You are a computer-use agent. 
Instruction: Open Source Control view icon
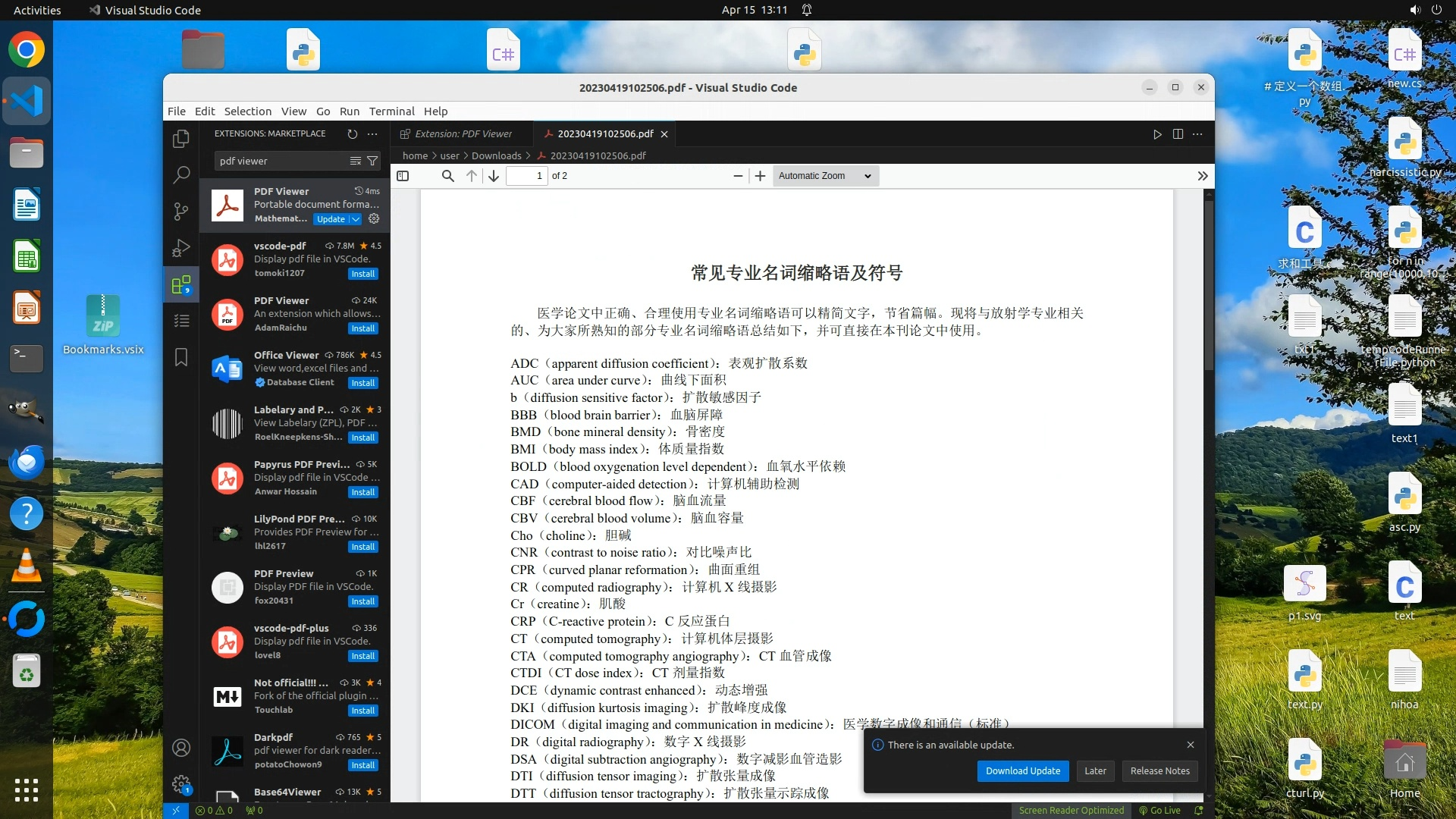pyautogui.click(x=181, y=212)
